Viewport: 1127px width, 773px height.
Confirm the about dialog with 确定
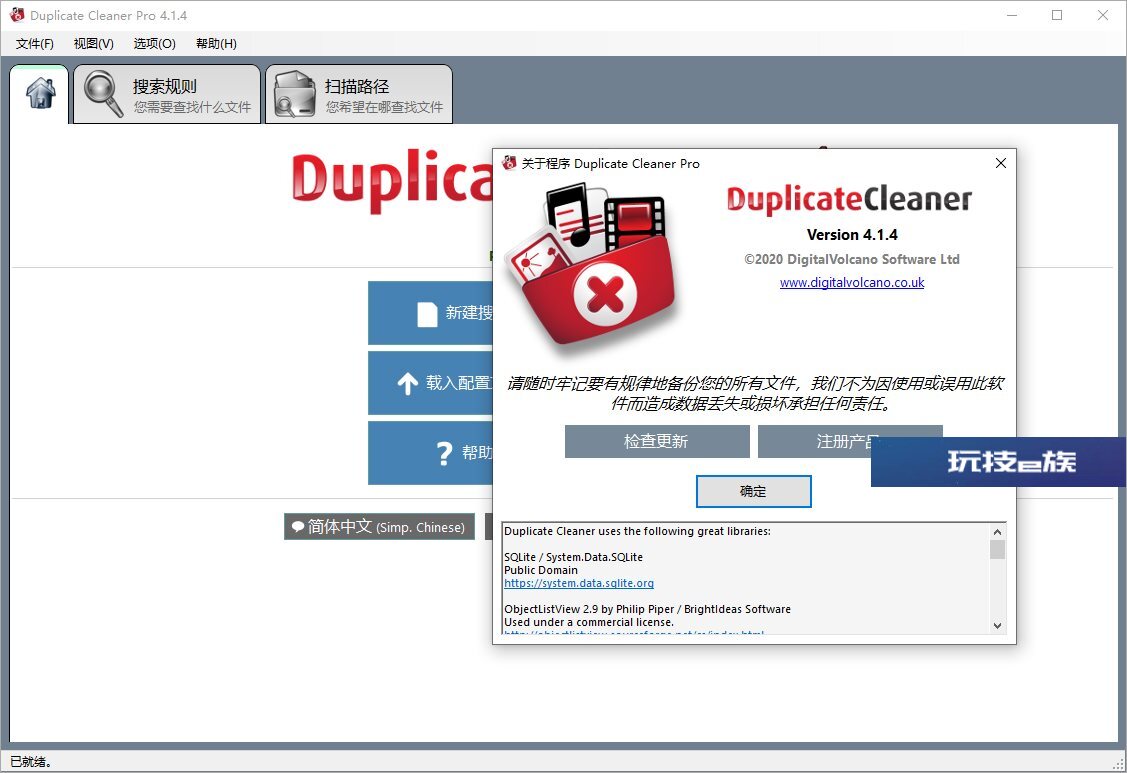coord(753,491)
